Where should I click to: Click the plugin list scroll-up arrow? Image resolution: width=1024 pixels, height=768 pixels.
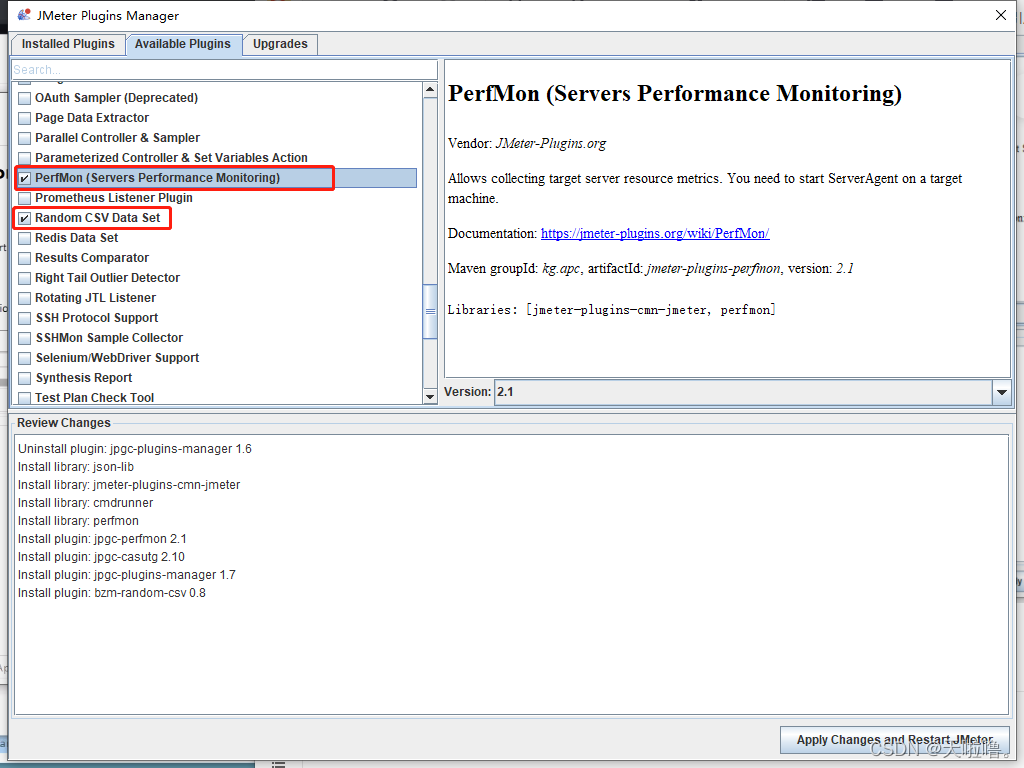pyautogui.click(x=430, y=89)
